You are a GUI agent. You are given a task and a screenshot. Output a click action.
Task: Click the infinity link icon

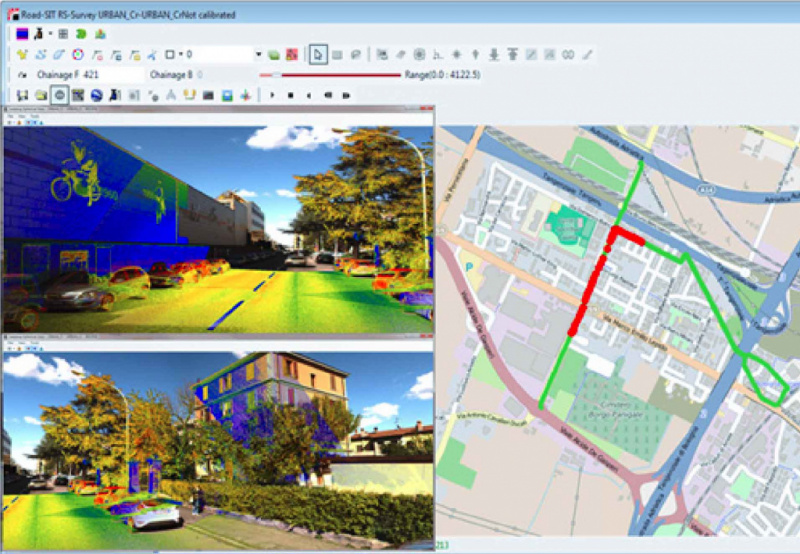568,54
